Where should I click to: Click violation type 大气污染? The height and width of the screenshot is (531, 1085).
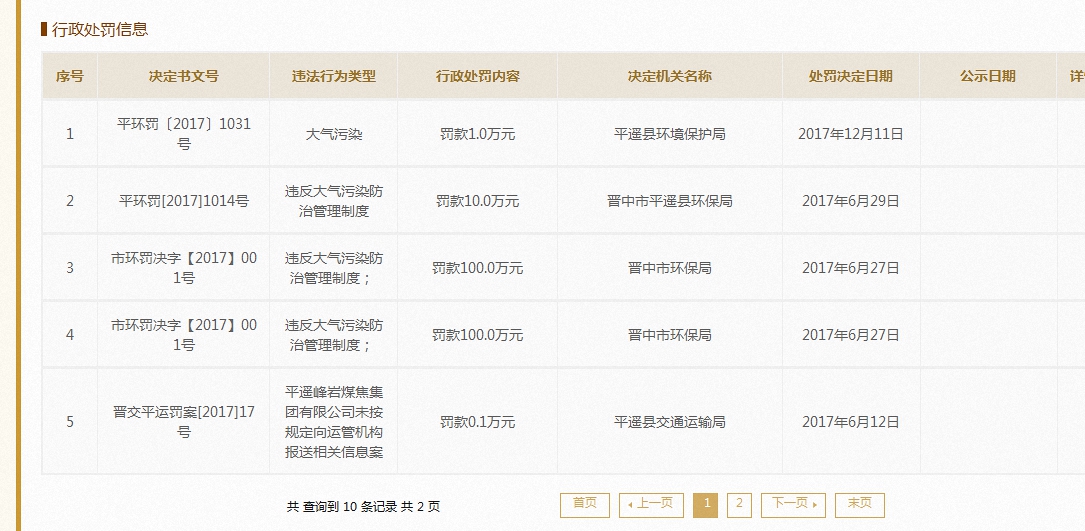[334, 134]
